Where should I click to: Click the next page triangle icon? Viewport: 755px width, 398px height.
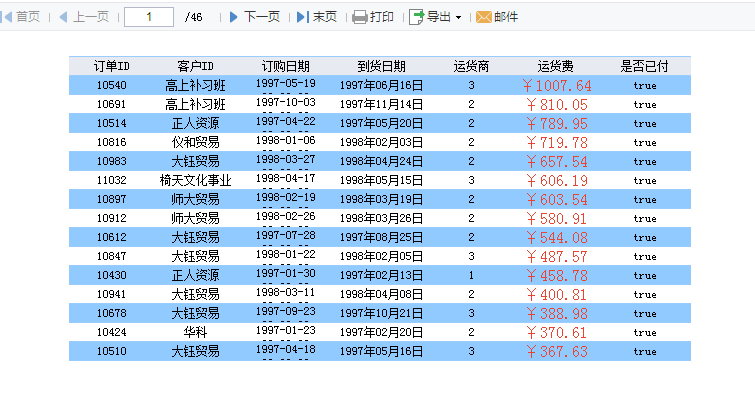click(x=234, y=17)
